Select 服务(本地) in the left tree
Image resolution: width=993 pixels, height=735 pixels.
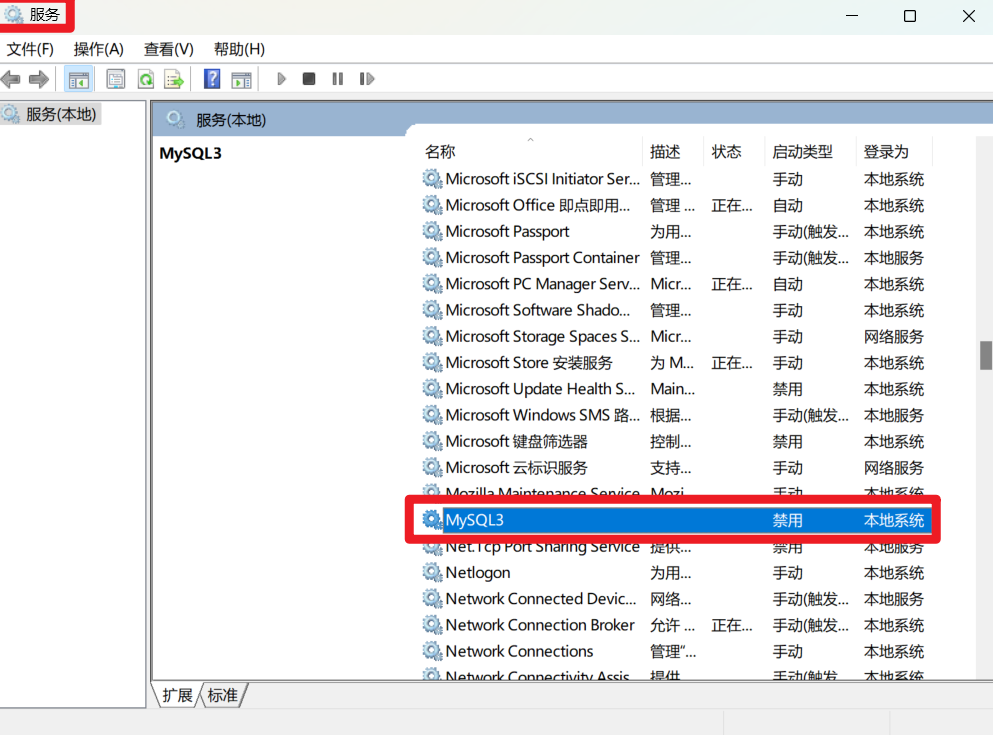pyautogui.click(x=61, y=115)
